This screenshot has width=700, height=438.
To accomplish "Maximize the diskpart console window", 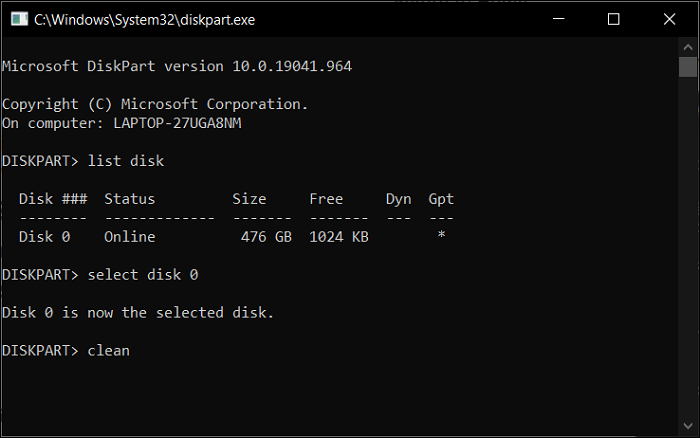I will click(x=614, y=18).
